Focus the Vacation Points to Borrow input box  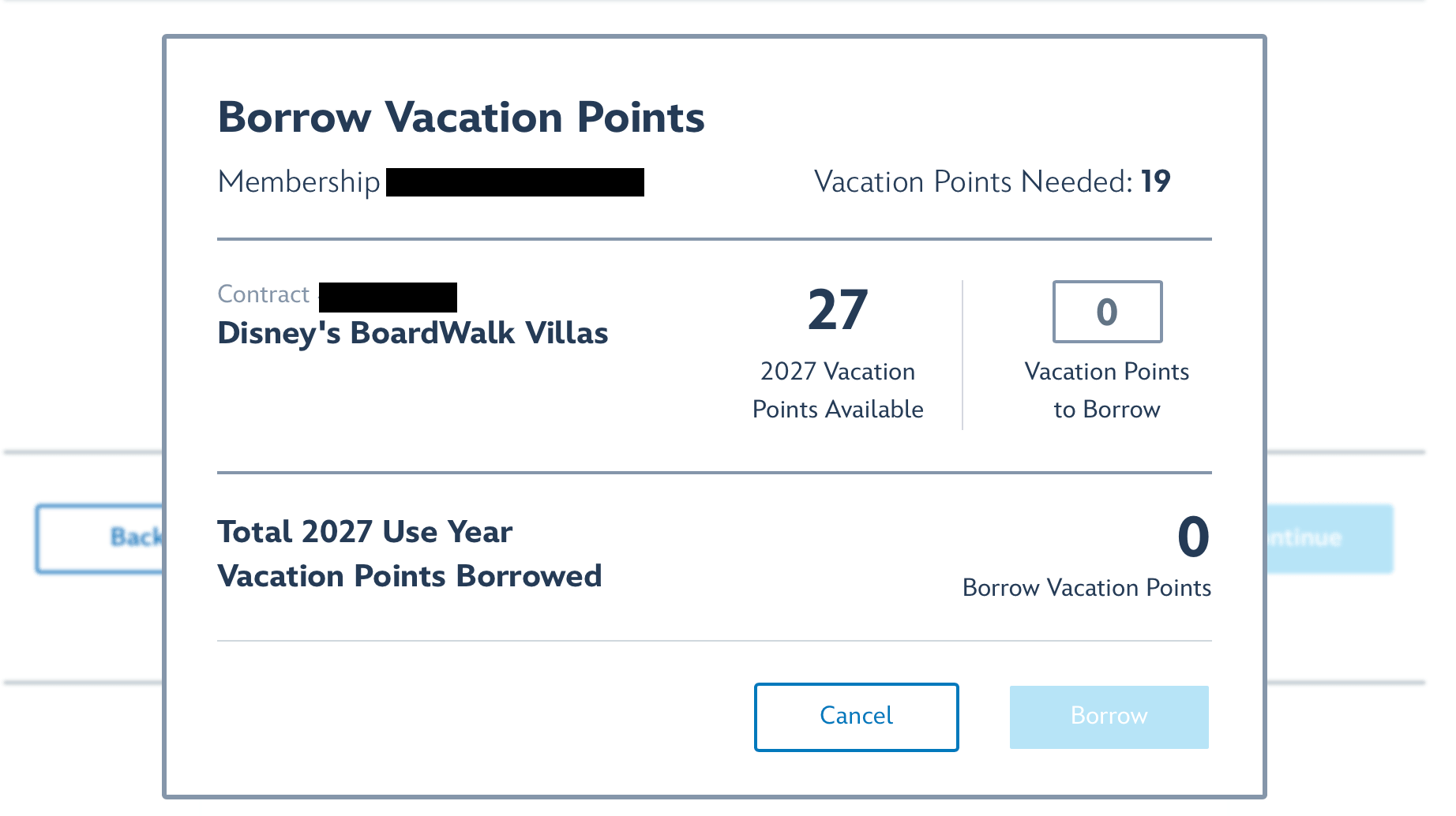pos(1107,312)
